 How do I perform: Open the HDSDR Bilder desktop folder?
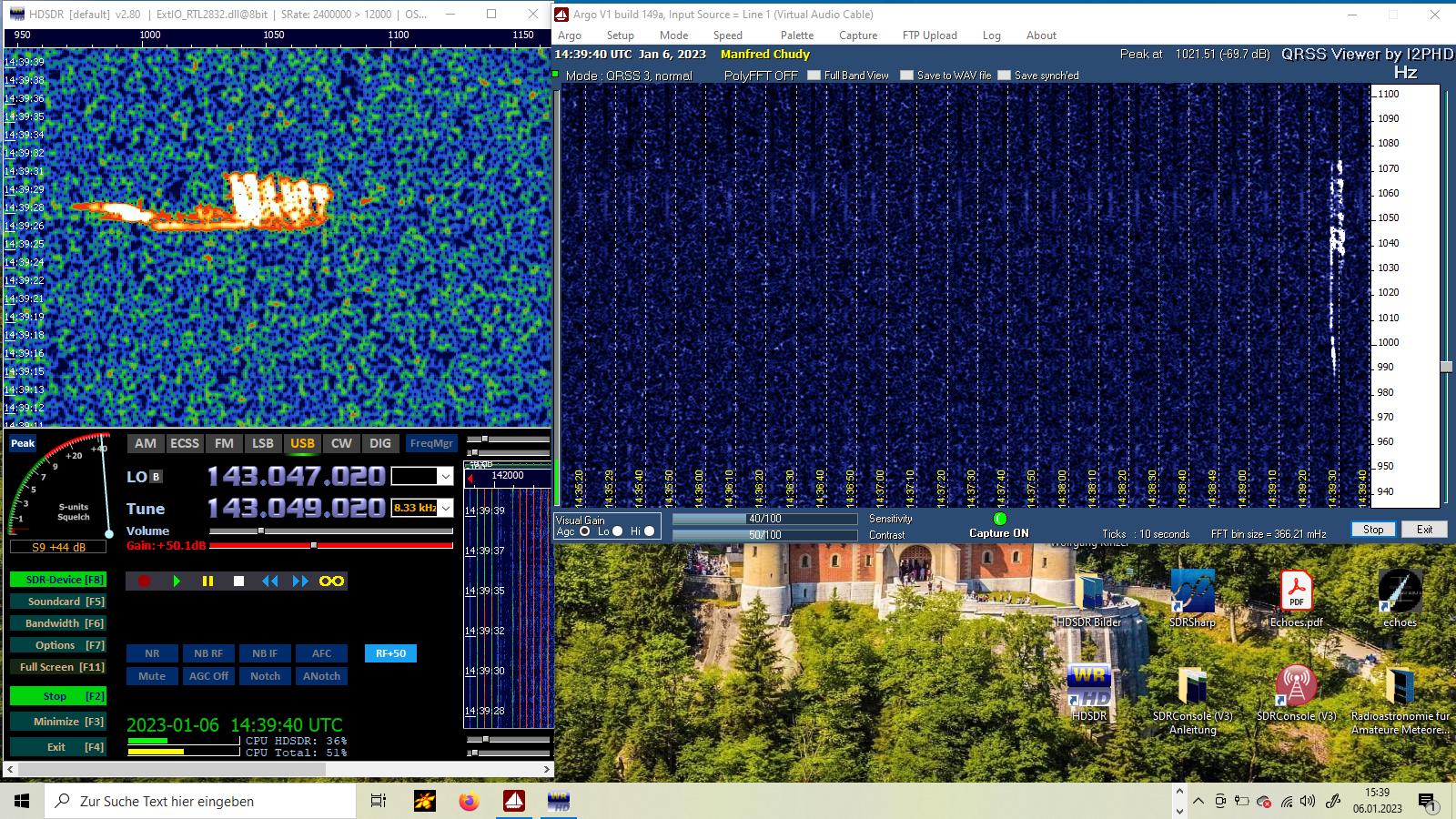click(x=1088, y=599)
